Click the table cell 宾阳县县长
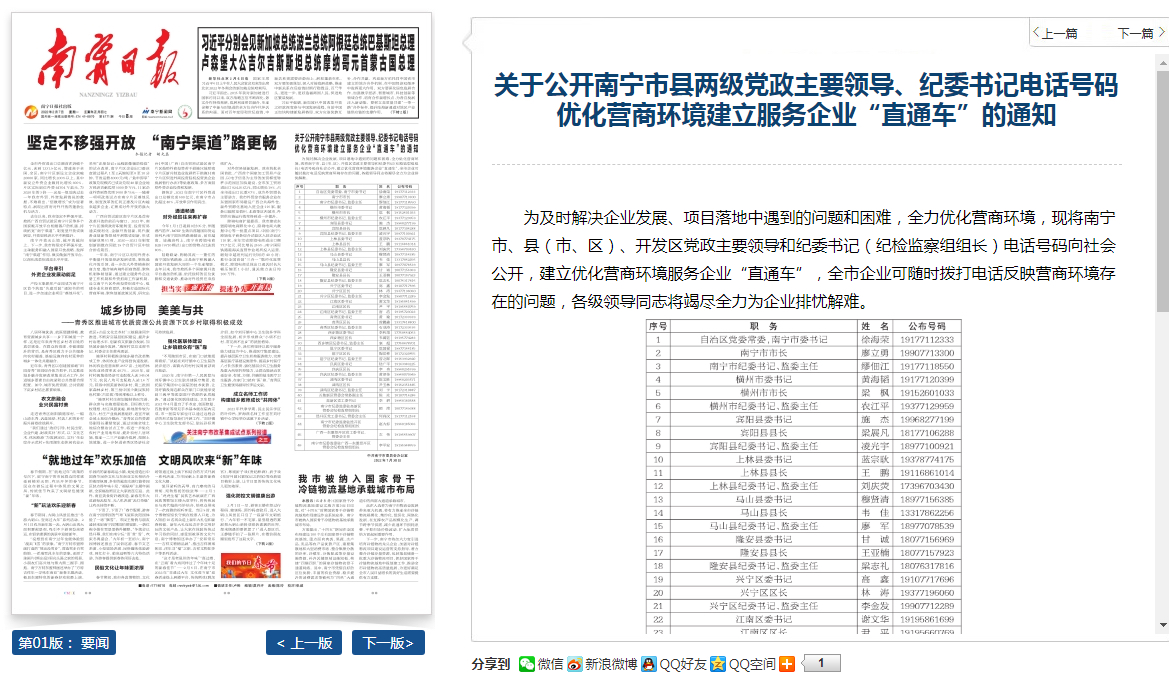The width and height of the screenshot is (1169, 684). click(763, 433)
